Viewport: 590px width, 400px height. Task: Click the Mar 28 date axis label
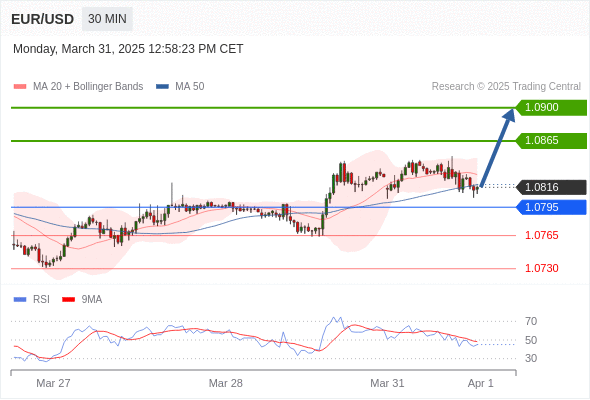click(226, 383)
